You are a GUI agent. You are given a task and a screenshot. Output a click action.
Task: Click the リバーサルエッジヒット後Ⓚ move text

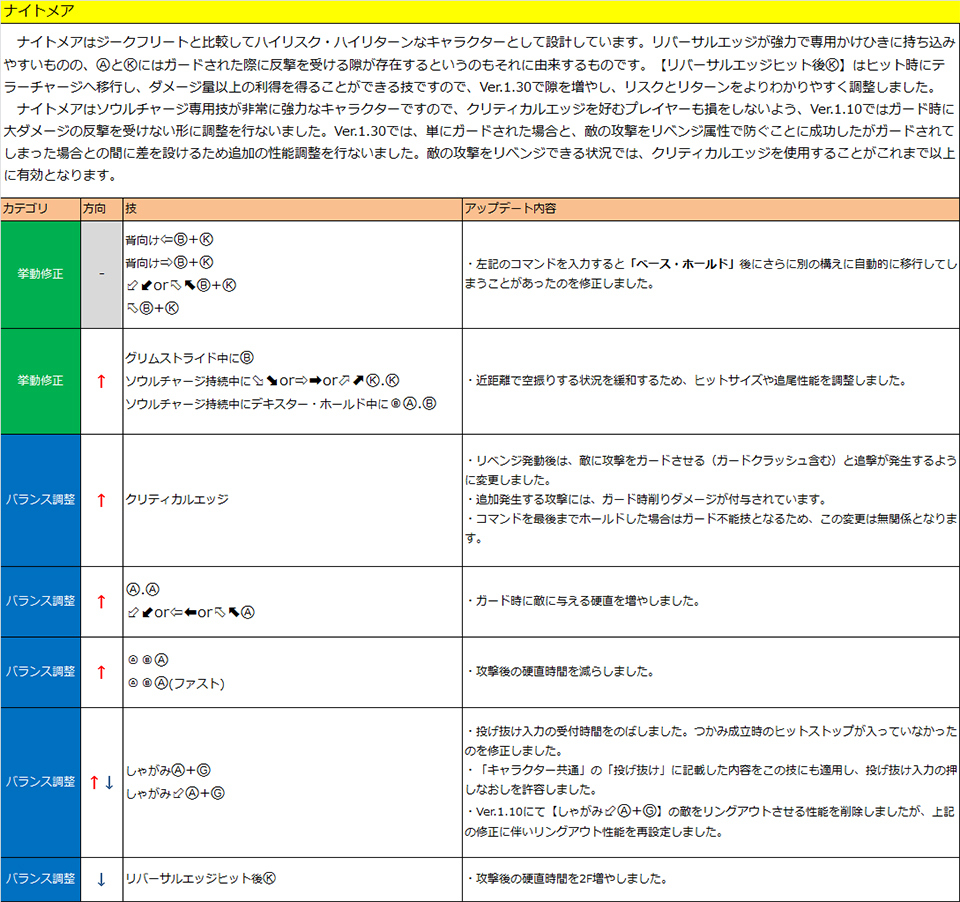pyautogui.click(x=200, y=879)
